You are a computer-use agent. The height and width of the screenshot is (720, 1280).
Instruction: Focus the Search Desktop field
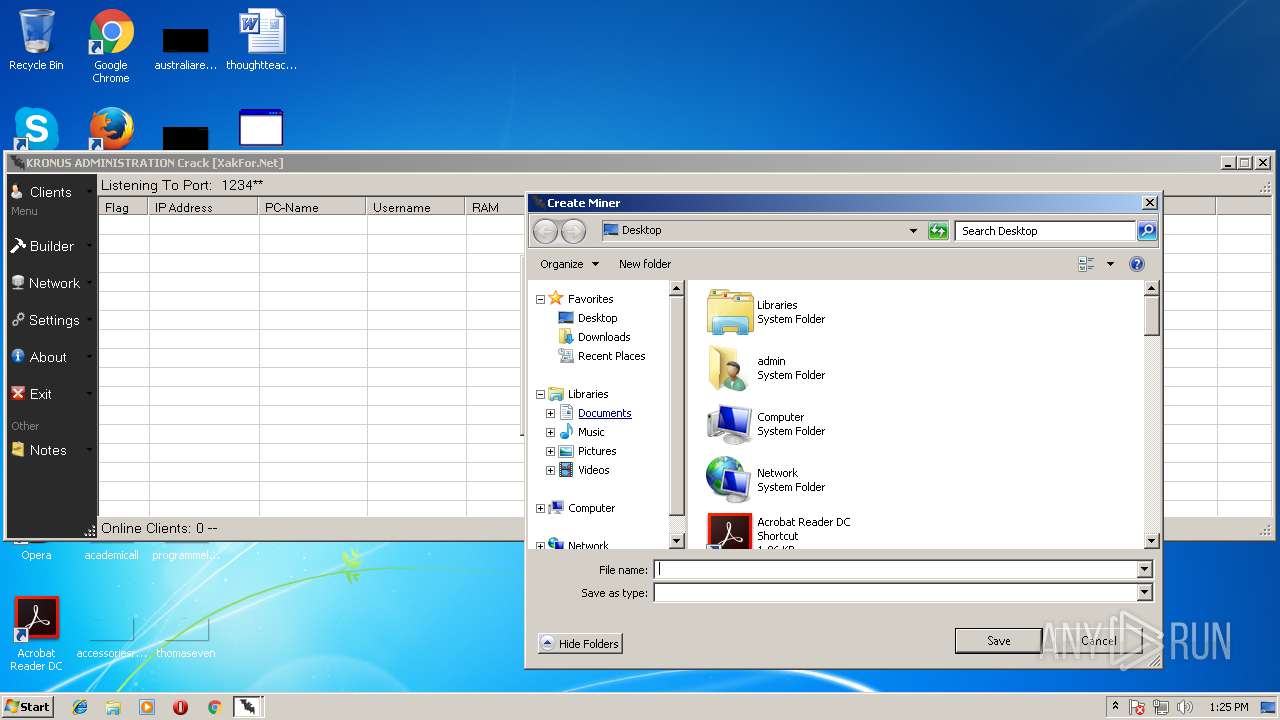pyautogui.click(x=1045, y=231)
